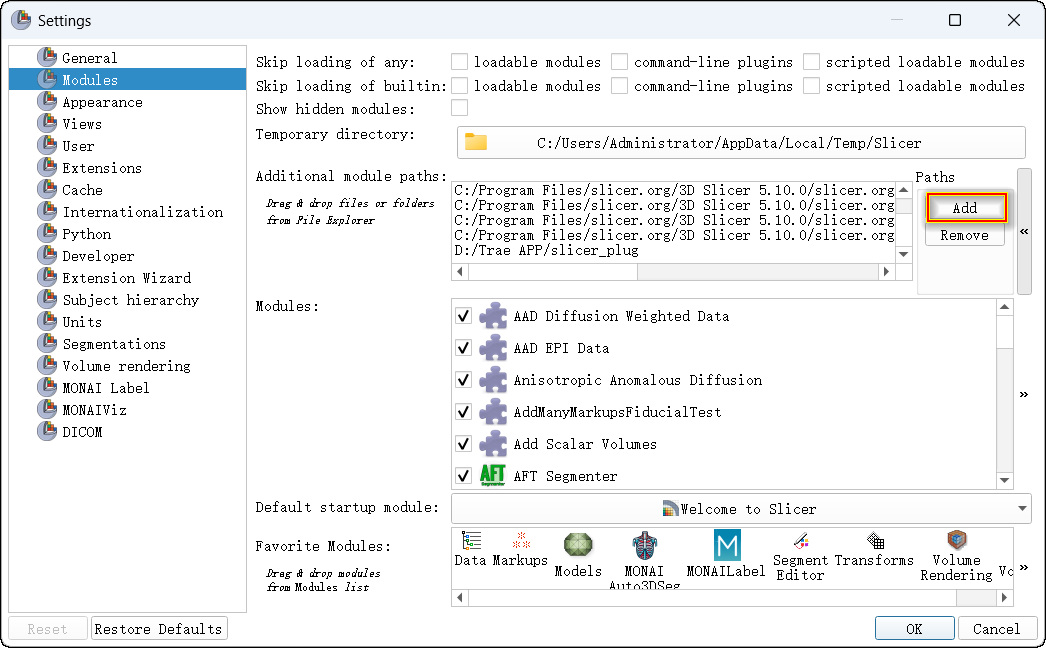Image resolution: width=1046 pixels, height=648 pixels.
Task: Enable the Show hidden modules checkbox
Action: tap(460, 108)
